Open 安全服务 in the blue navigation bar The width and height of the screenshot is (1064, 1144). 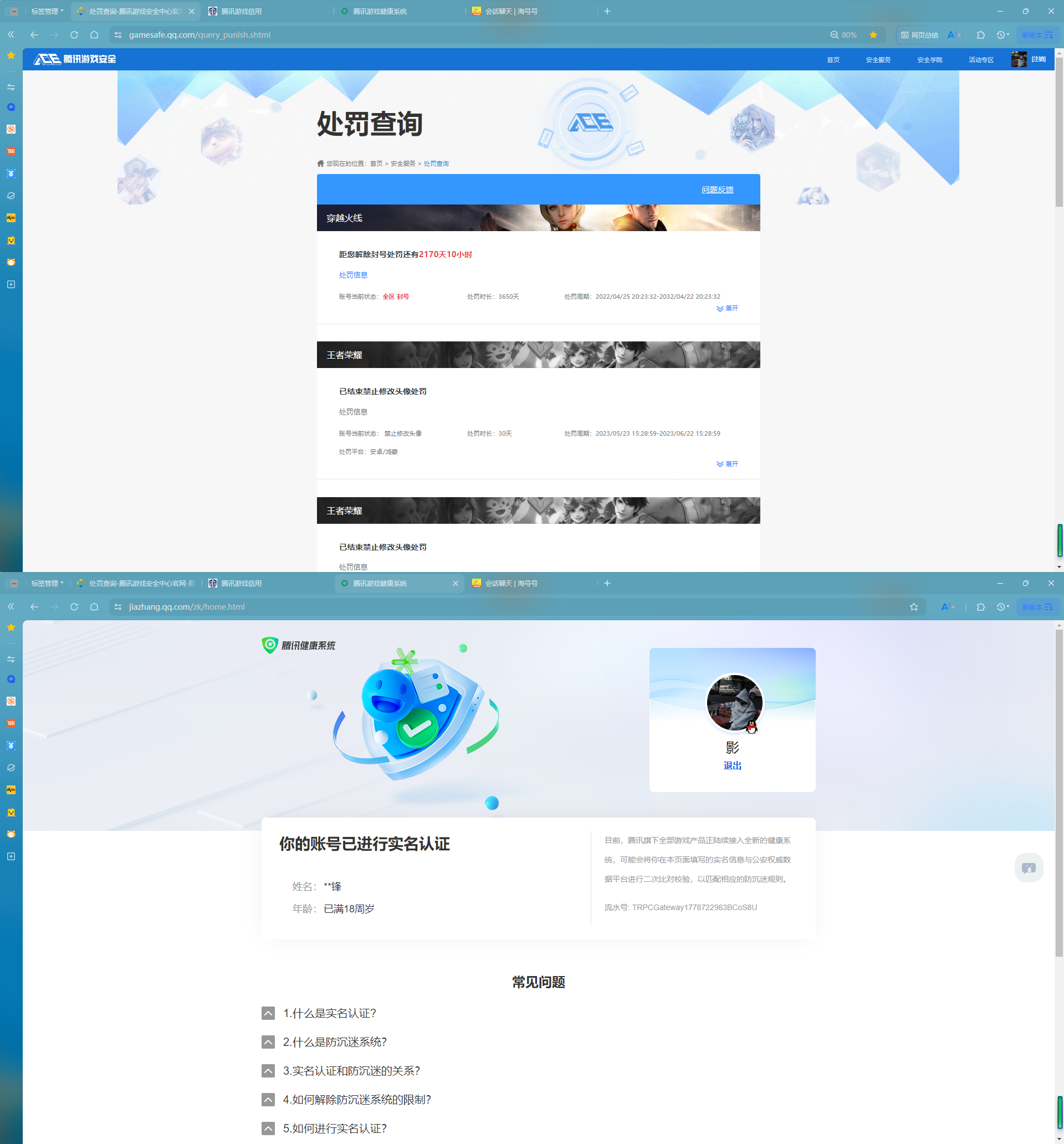878,59
